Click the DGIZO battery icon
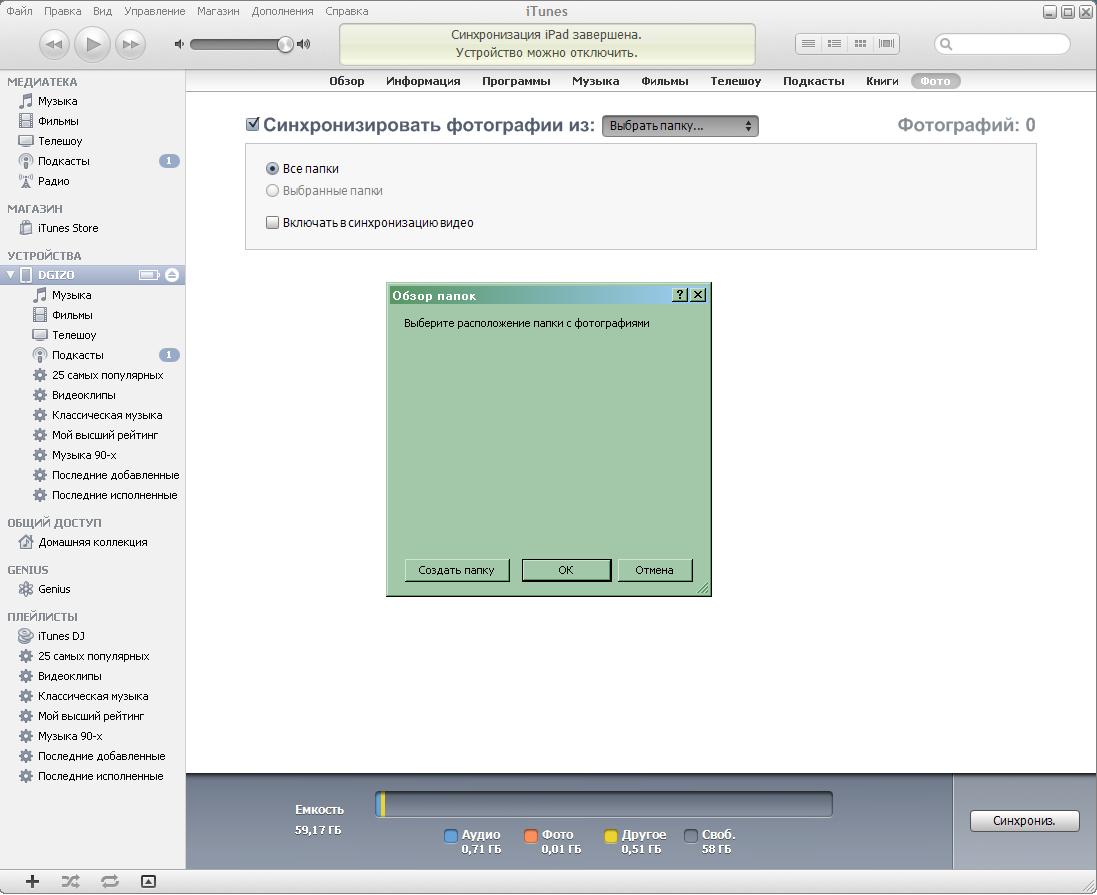The height and width of the screenshot is (895, 1097). (x=149, y=275)
